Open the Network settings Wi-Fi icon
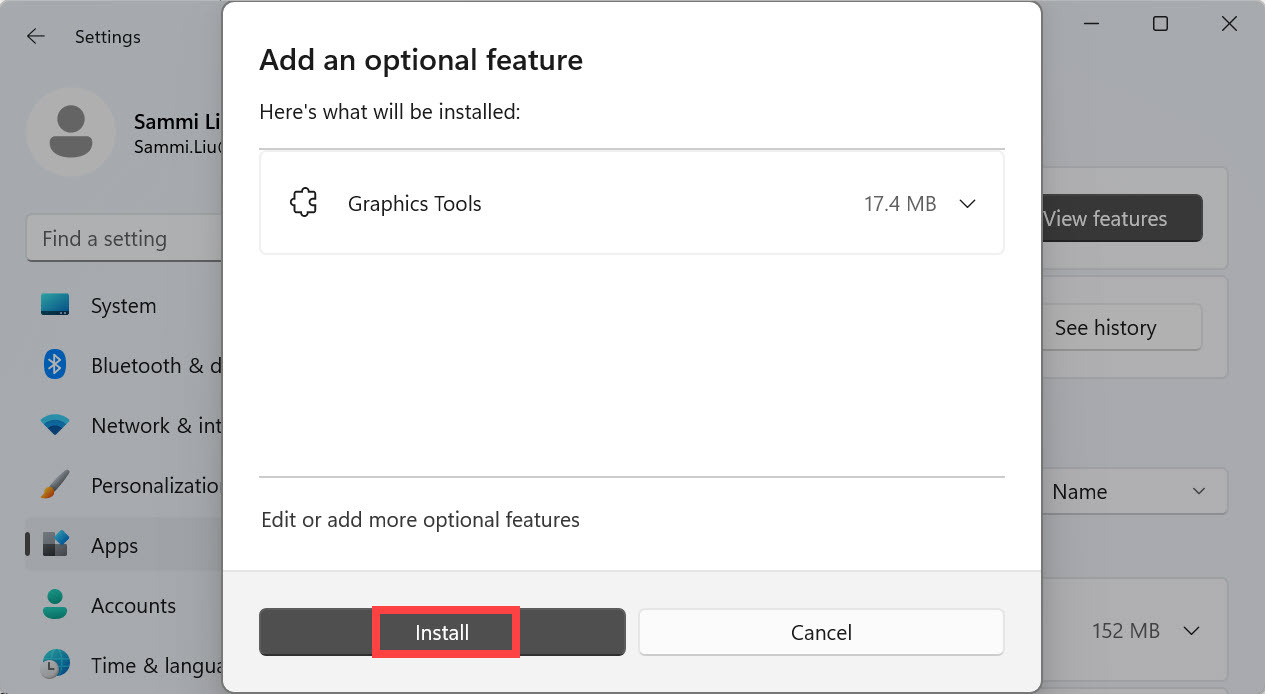Screen dimensions: 1265x694 click(55, 425)
